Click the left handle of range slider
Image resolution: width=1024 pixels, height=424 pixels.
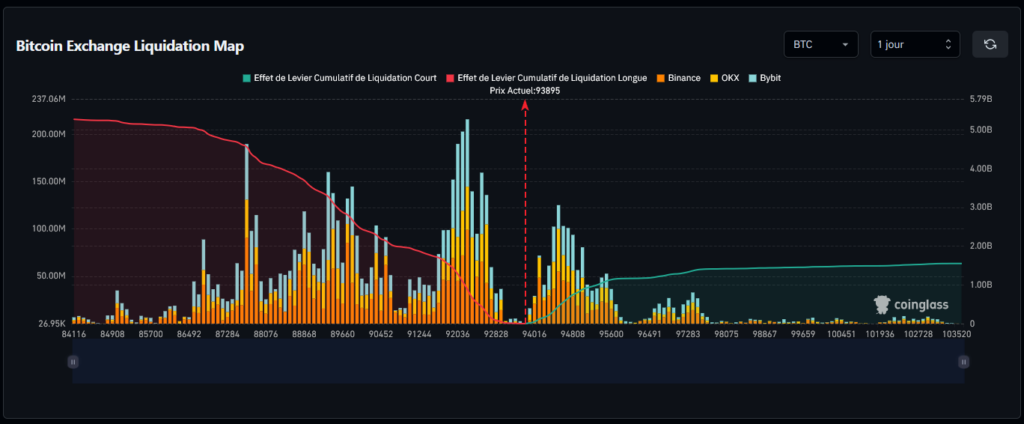click(x=73, y=362)
